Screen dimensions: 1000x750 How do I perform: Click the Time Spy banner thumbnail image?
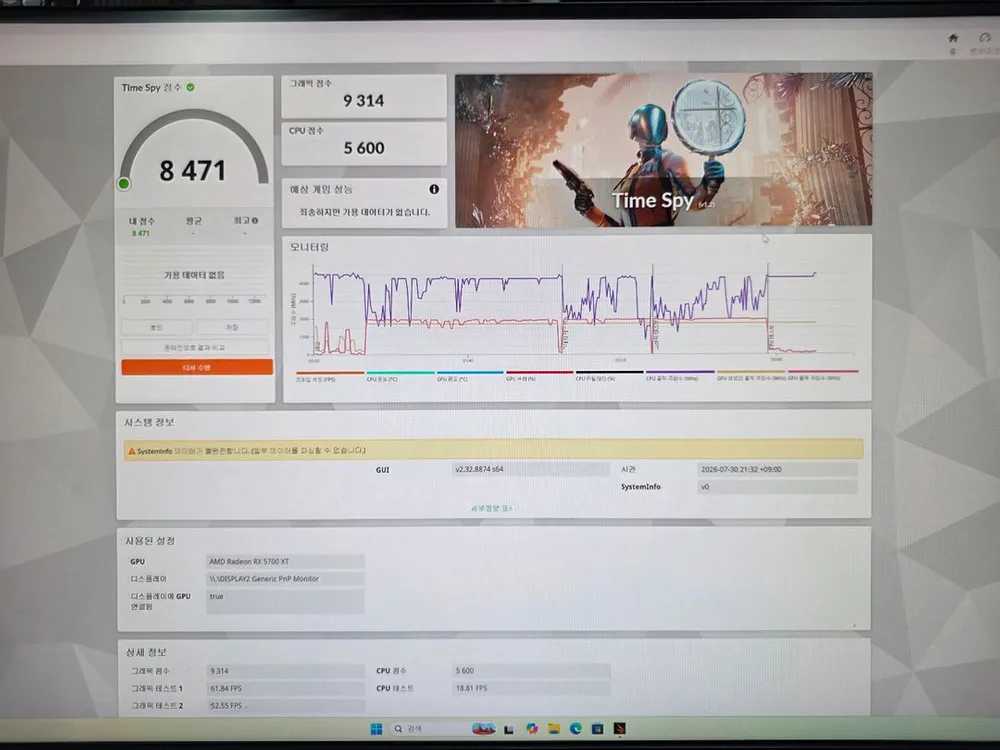pyautogui.click(x=663, y=151)
